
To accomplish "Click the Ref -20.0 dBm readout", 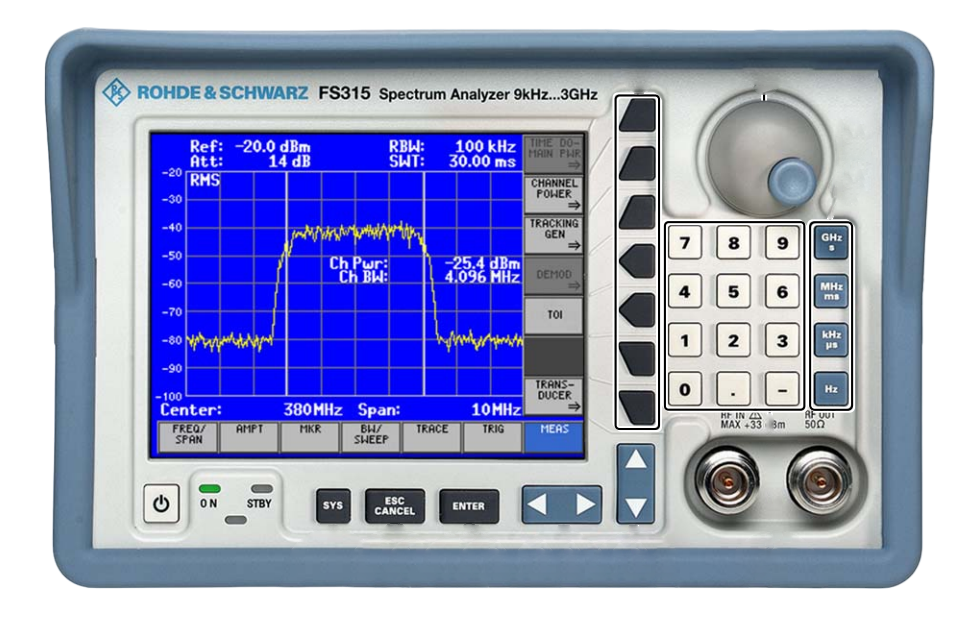I will [x=250, y=147].
